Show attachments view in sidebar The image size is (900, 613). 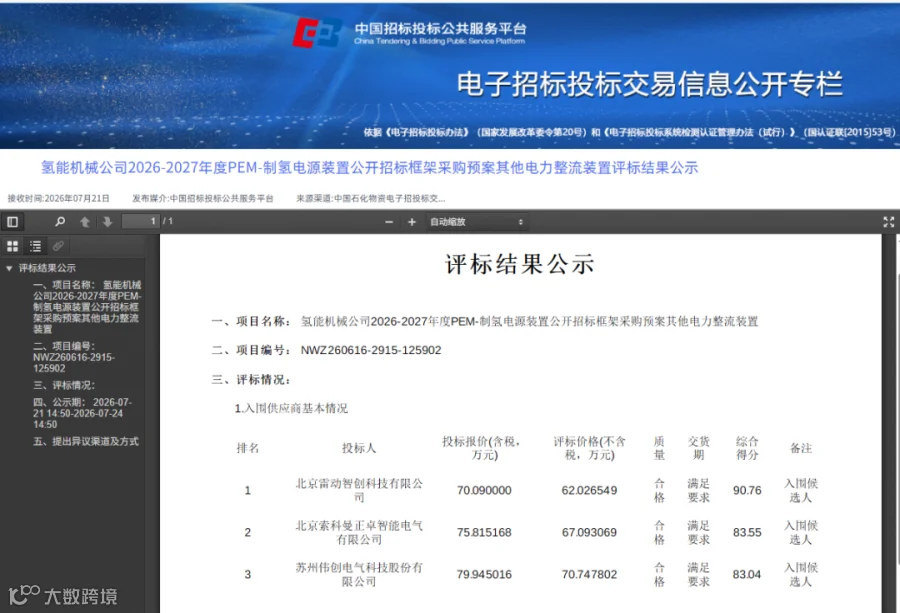(x=58, y=246)
